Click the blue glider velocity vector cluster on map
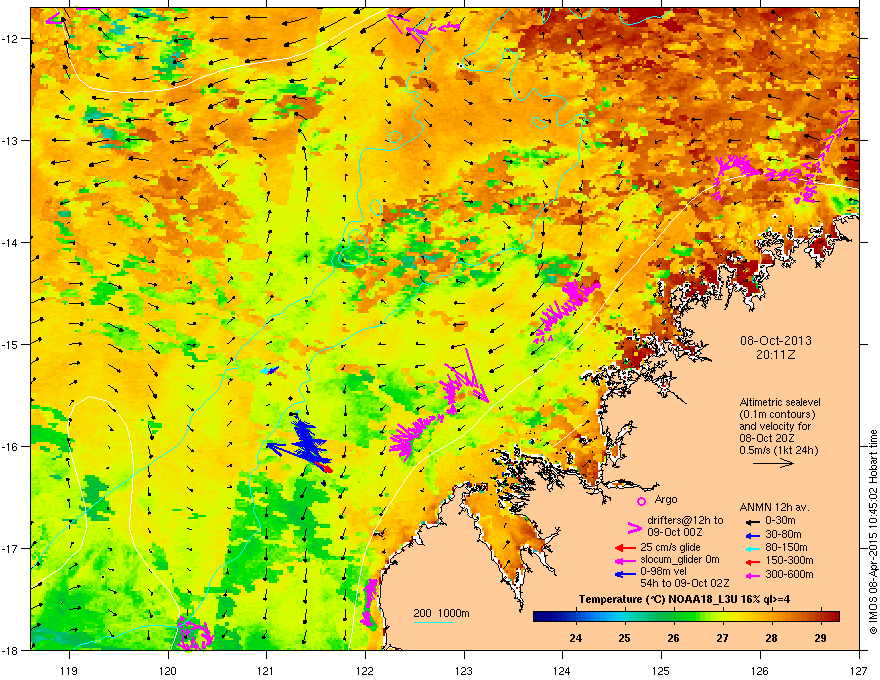The image size is (880, 680). (307, 441)
